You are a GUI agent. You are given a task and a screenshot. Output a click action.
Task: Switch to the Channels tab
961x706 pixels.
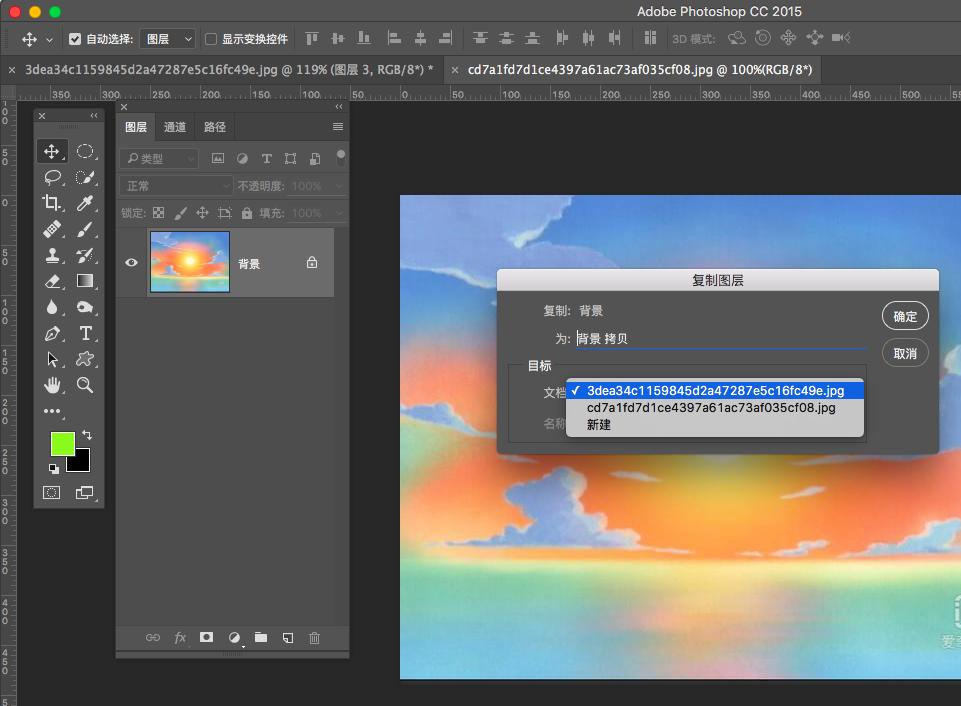(175, 127)
